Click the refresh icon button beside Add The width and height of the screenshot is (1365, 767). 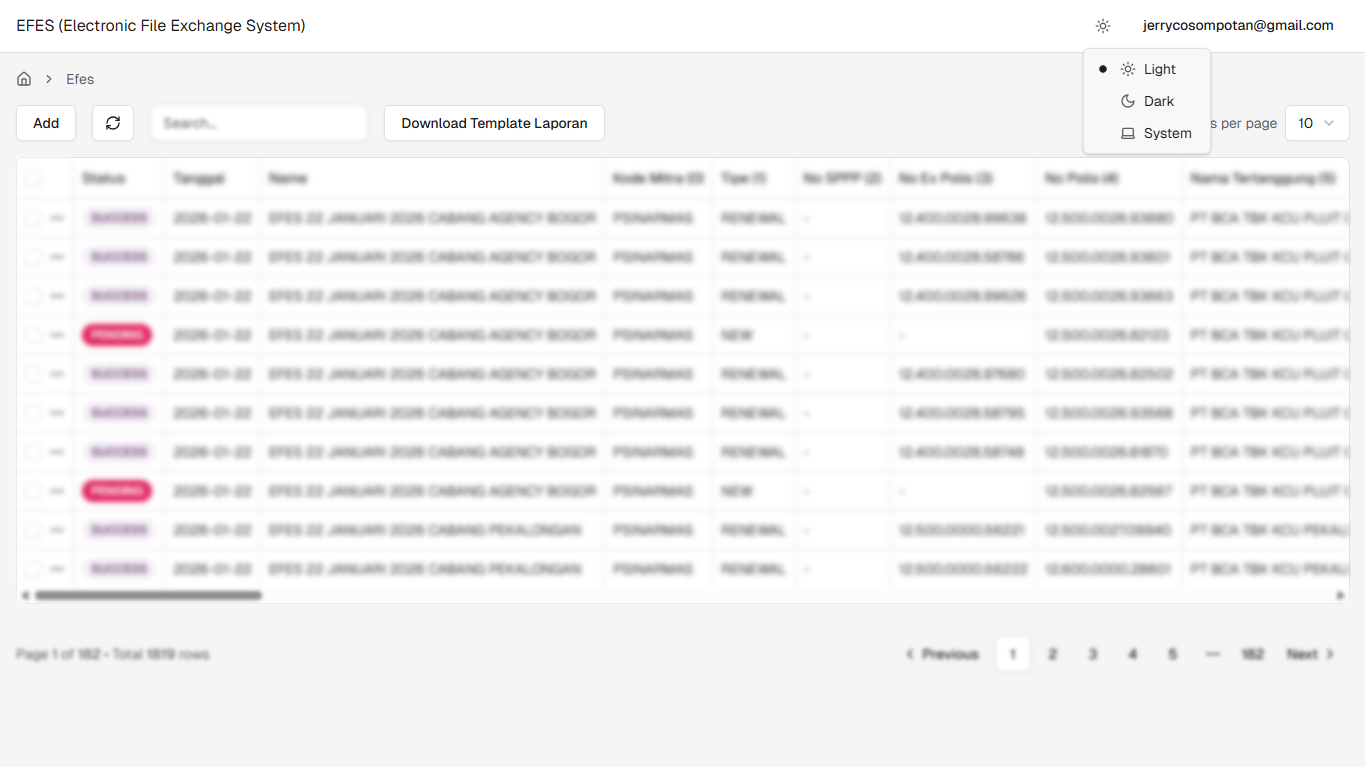point(113,123)
